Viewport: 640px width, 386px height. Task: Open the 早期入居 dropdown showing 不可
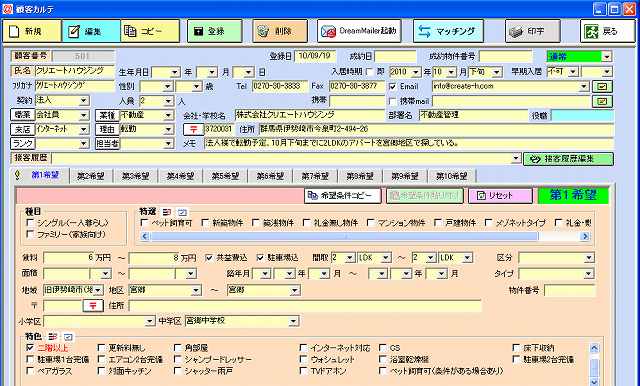[x=573, y=72]
